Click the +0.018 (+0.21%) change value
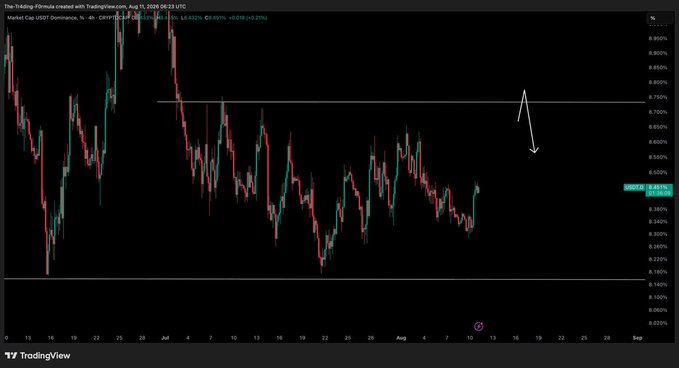The height and width of the screenshot is (368, 679). (248, 18)
